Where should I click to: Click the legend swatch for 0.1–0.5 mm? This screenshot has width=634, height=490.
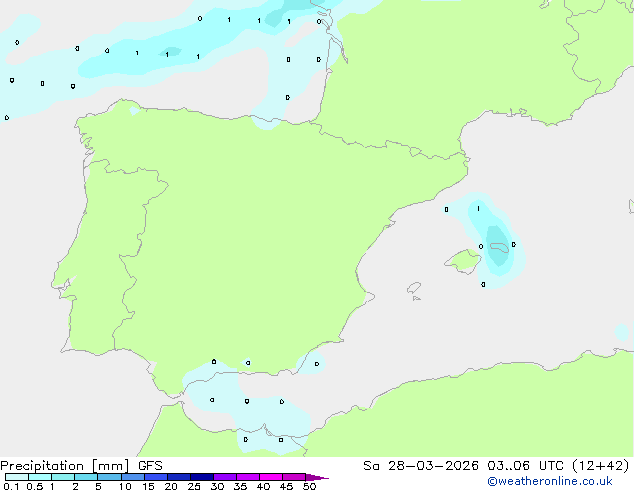pos(17,477)
